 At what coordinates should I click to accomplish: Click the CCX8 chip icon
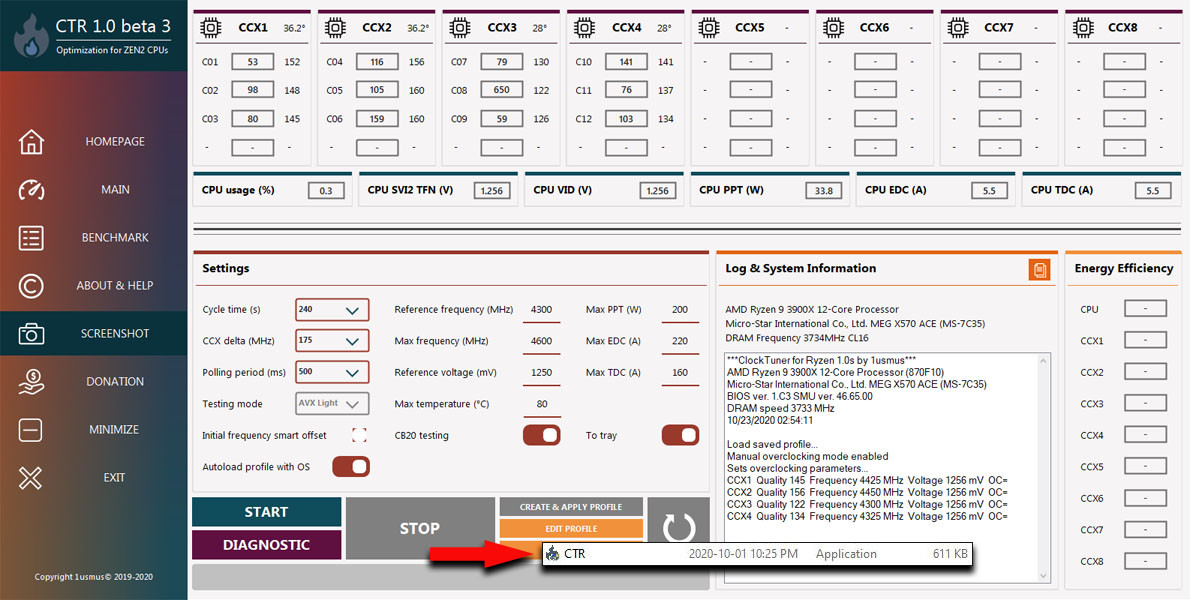pos(1081,27)
